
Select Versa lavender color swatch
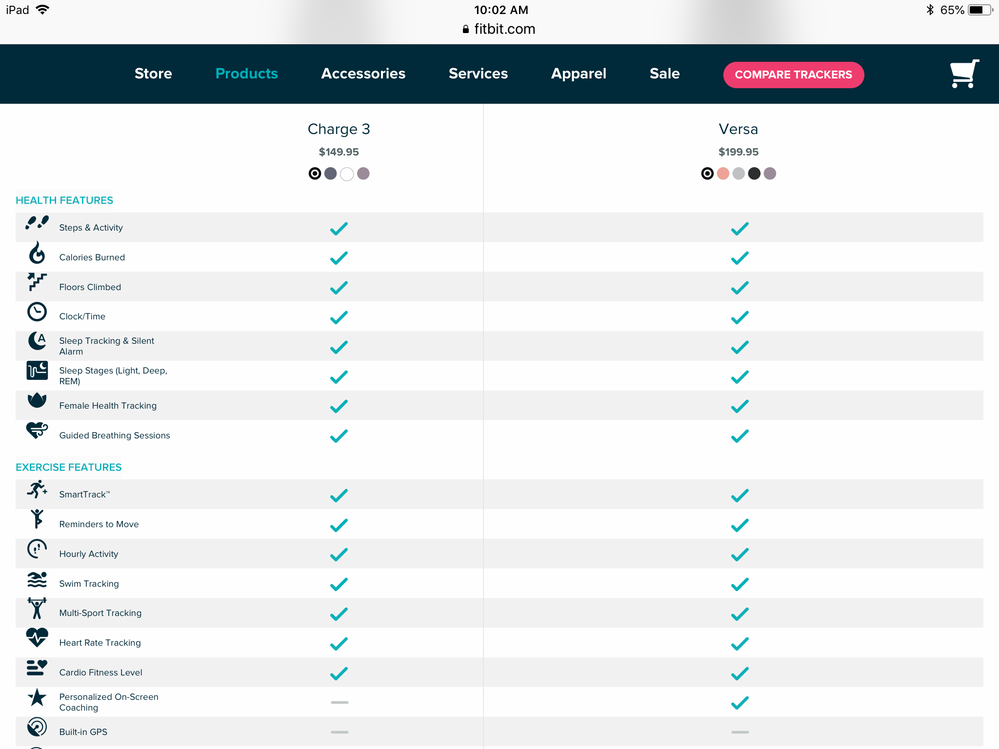(x=770, y=173)
